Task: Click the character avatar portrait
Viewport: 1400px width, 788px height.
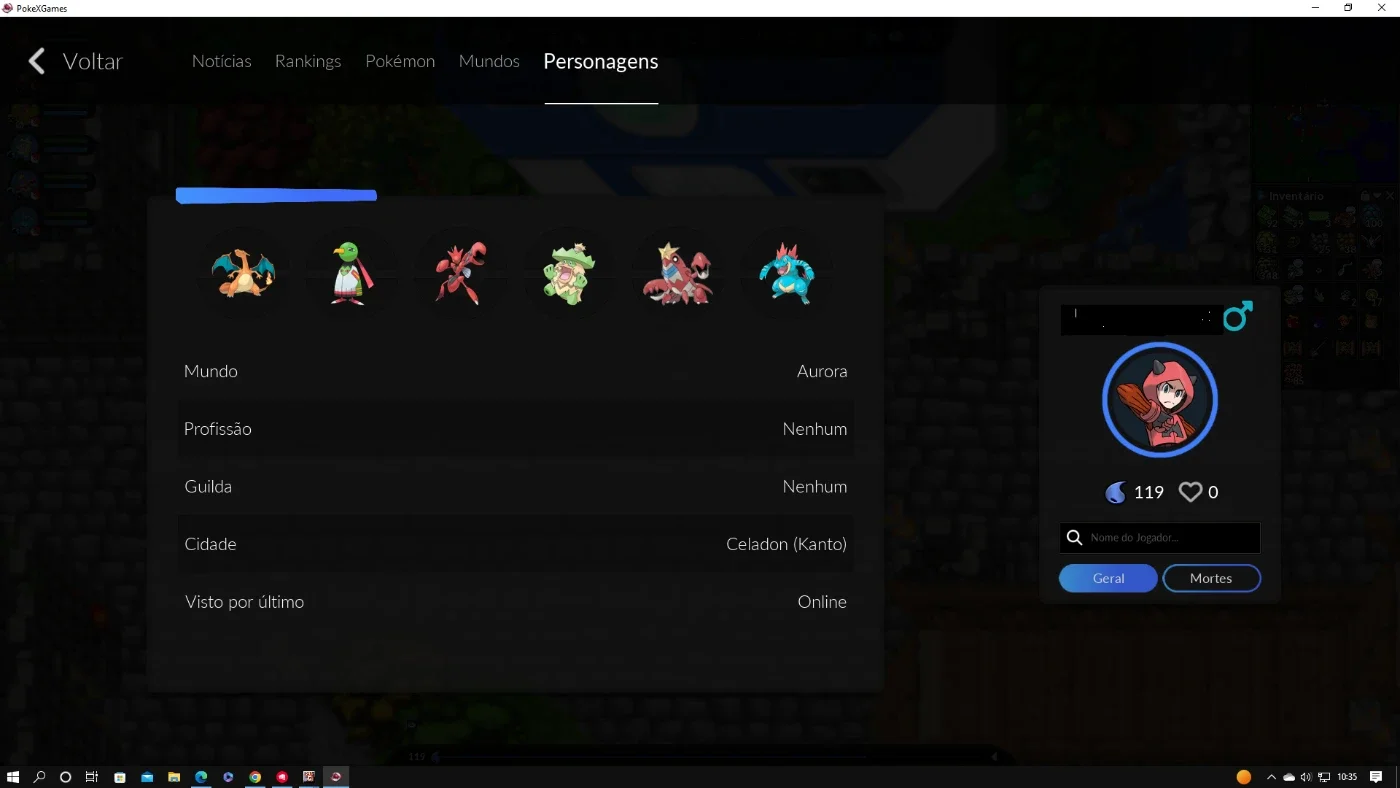Action: [1160, 400]
